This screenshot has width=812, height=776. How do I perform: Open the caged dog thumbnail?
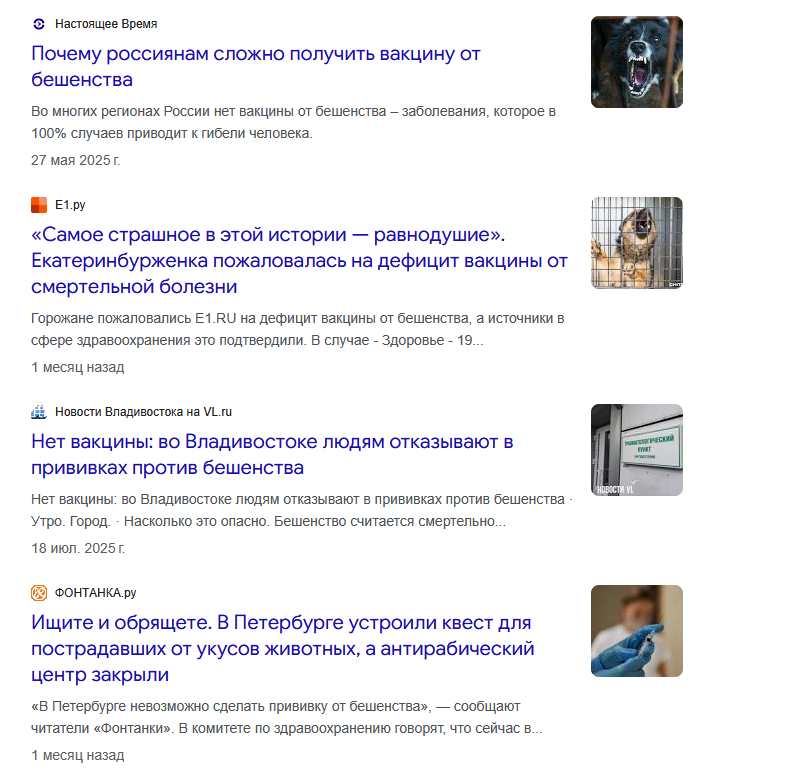636,243
